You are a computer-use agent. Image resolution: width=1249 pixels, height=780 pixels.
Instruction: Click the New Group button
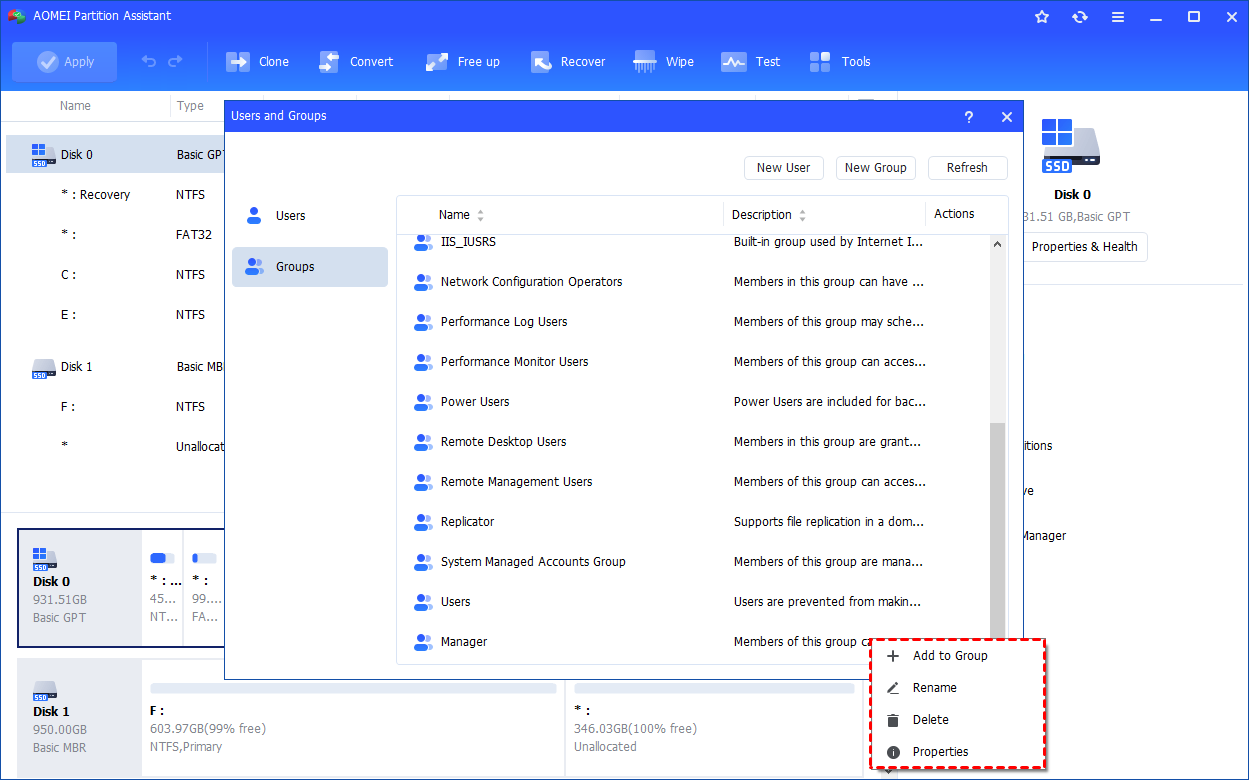click(x=876, y=168)
